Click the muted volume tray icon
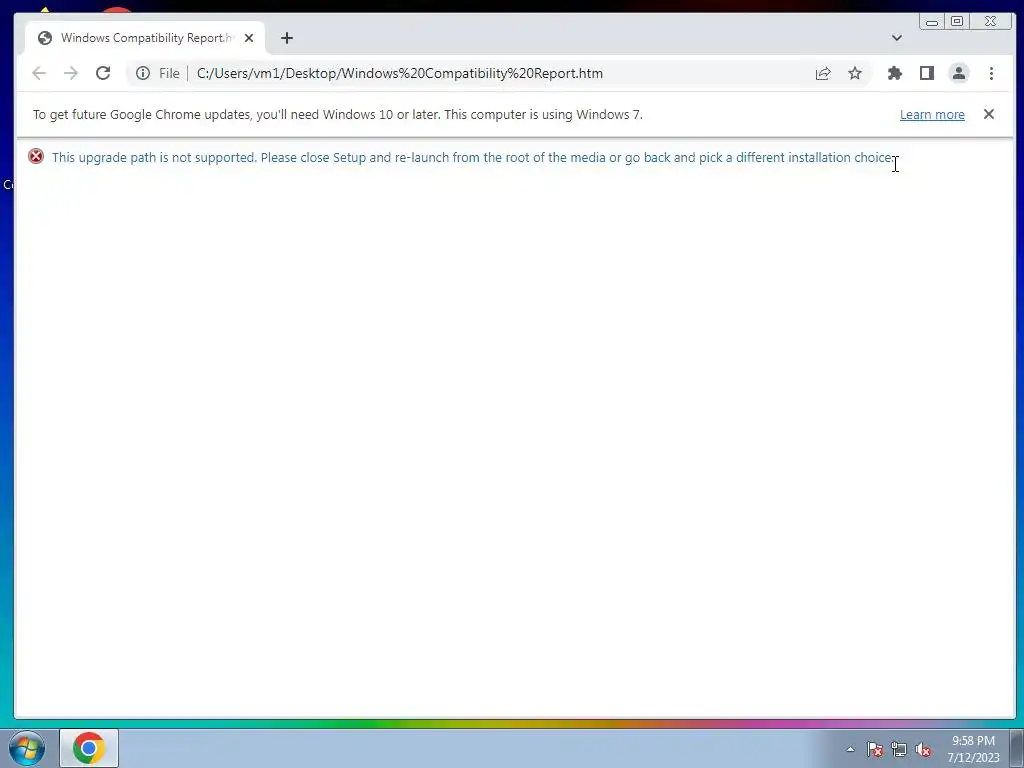Viewport: 1024px width, 768px height. (923, 749)
